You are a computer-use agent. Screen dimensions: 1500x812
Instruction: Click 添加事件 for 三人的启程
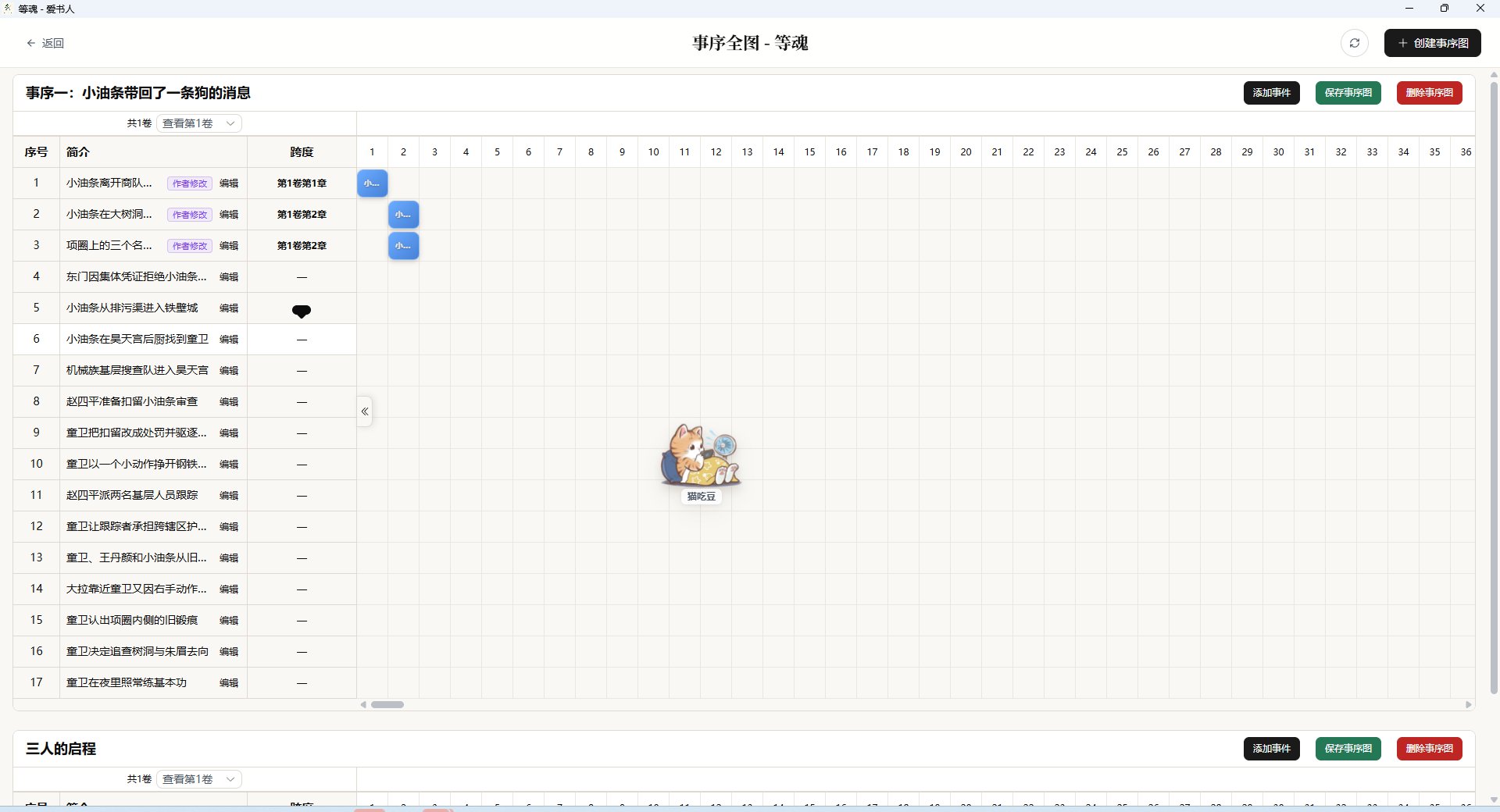[x=1272, y=749]
